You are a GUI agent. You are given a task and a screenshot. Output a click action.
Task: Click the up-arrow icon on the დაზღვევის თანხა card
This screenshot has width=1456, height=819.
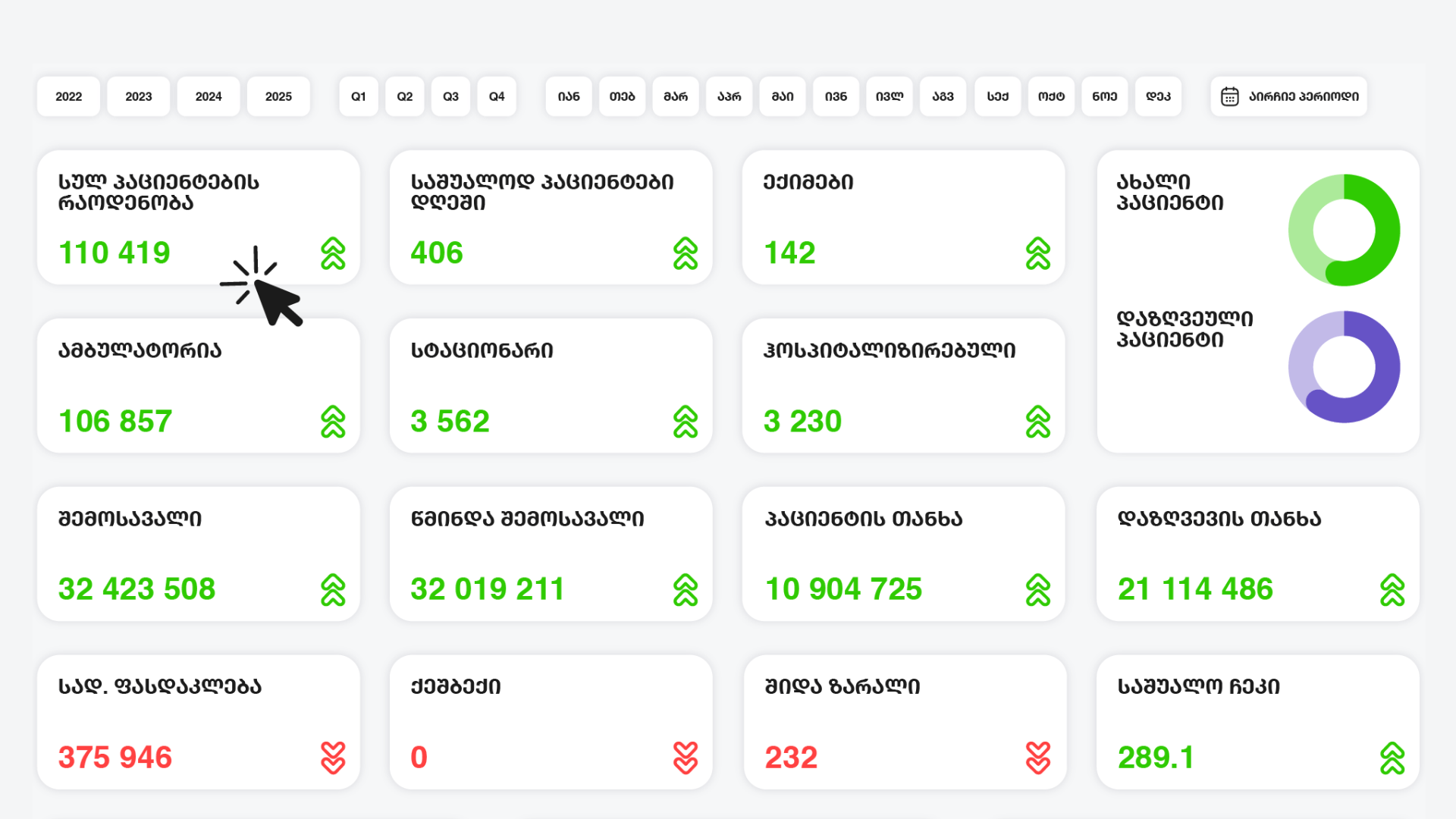[1392, 590]
